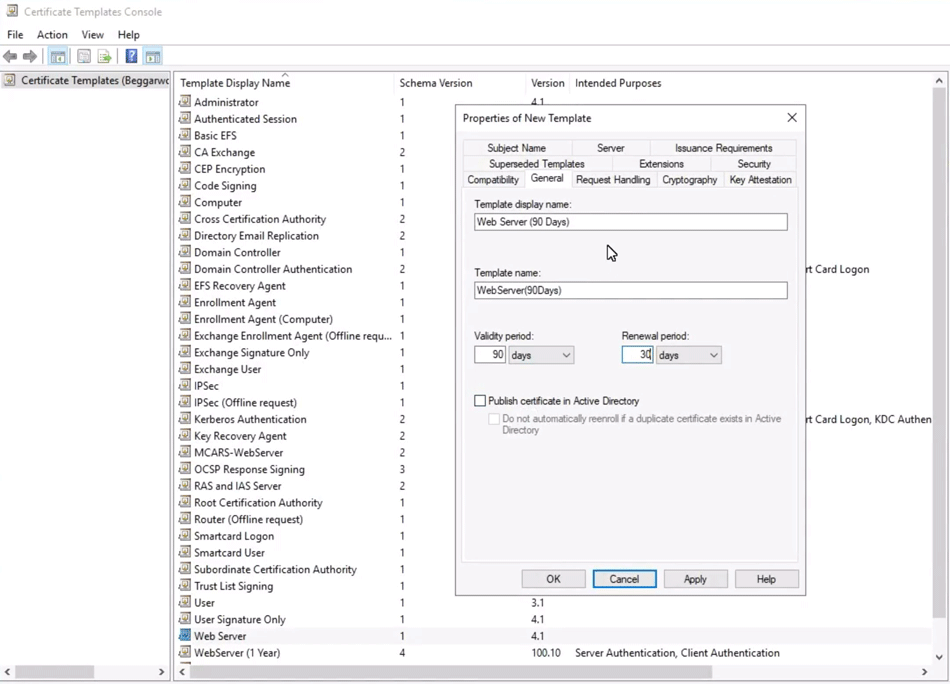
Task: Enable Publish certificate in Active Directory
Action: pos(480,401)
